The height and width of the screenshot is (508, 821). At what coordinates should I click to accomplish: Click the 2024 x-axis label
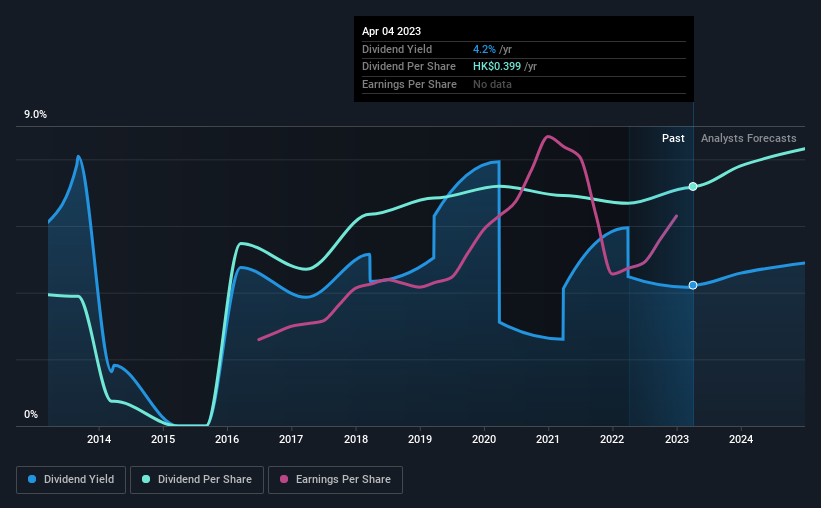point(741,439)
